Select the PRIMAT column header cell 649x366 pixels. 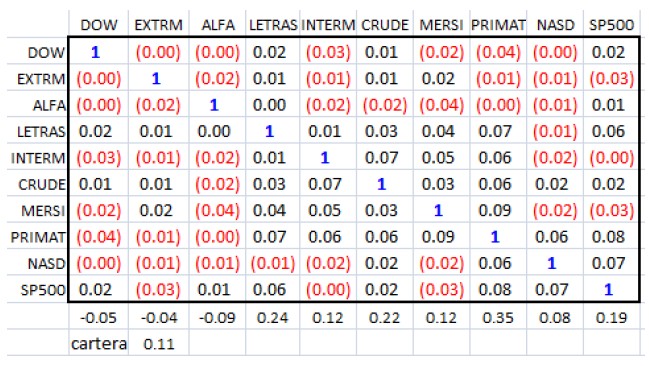click(x=498, y=25)
